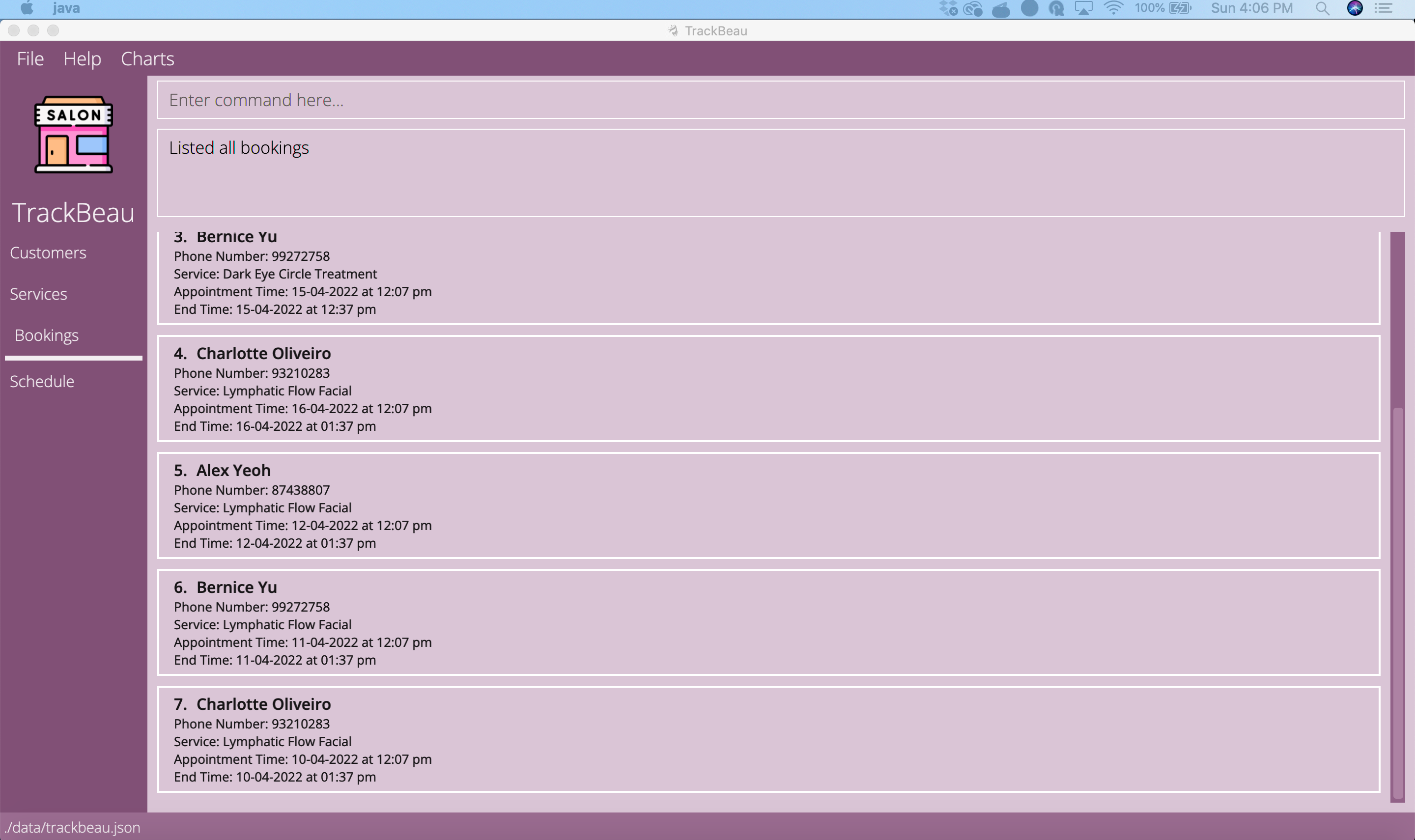Click the battery status icon

coord(1180,8)
